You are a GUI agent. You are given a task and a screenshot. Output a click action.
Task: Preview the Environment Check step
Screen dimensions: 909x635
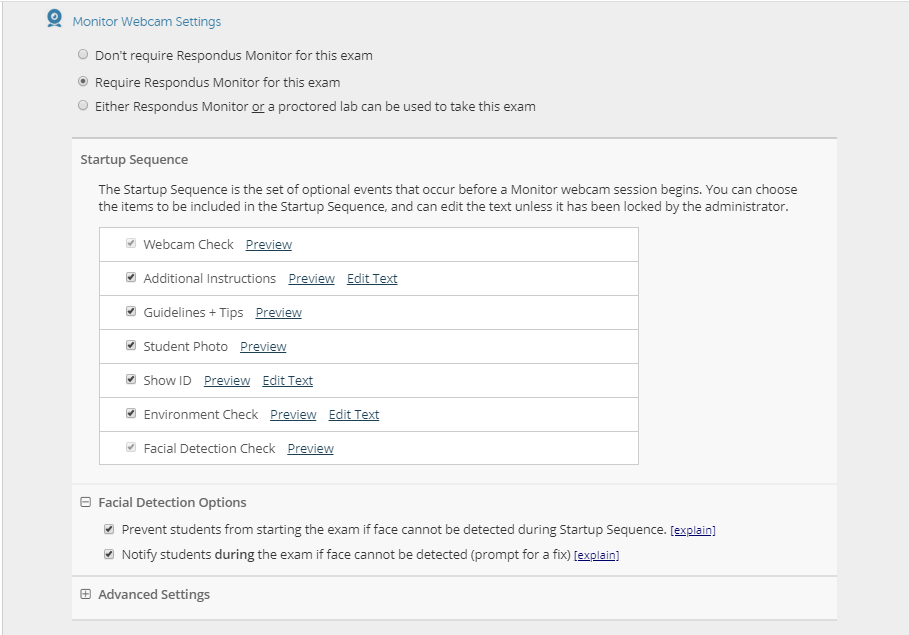(x=293, y=415)
